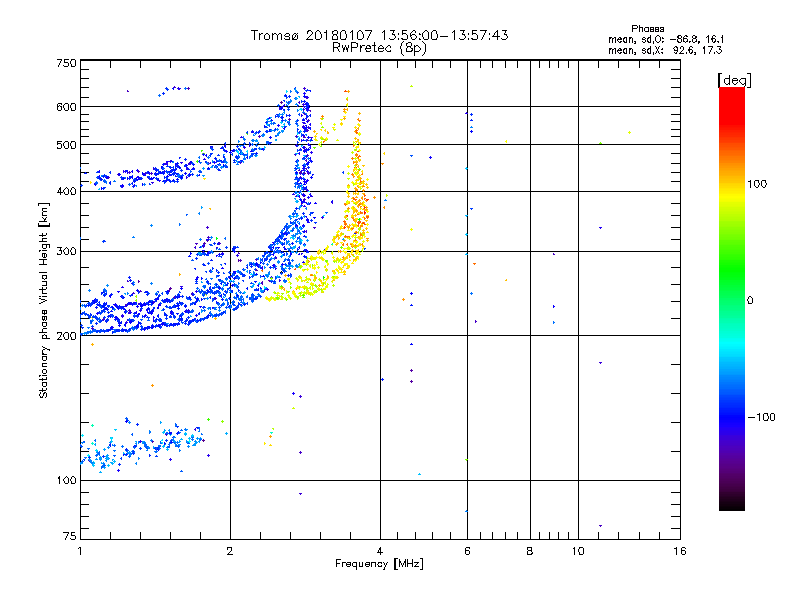Click the subtitle 'RwPretec (8p)'

click(379, 48)
